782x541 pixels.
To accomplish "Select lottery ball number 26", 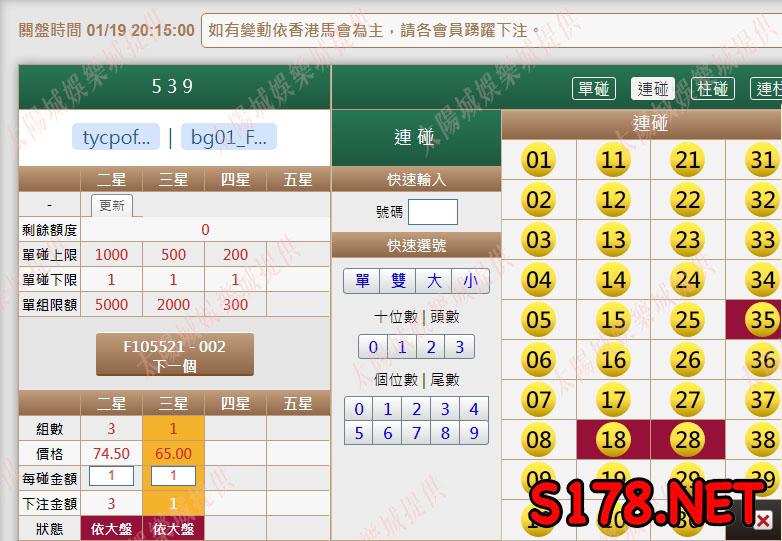I will tap(688, 360).
